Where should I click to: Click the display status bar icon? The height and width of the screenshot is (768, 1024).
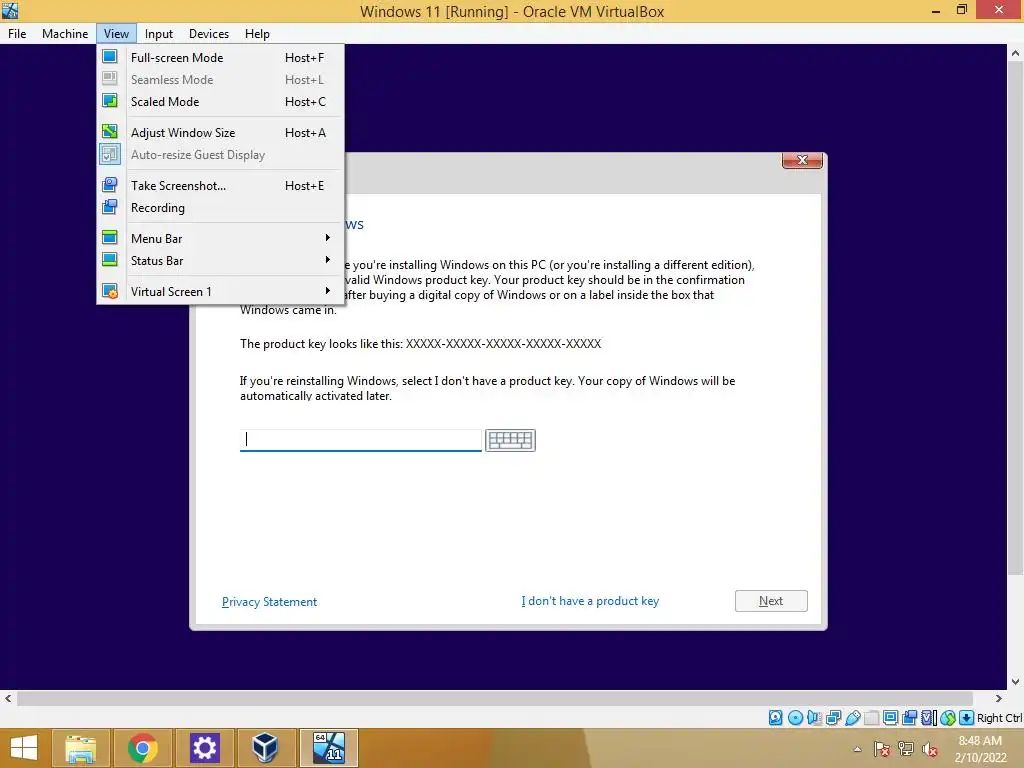pyautogui.click(x=890, y=718)
